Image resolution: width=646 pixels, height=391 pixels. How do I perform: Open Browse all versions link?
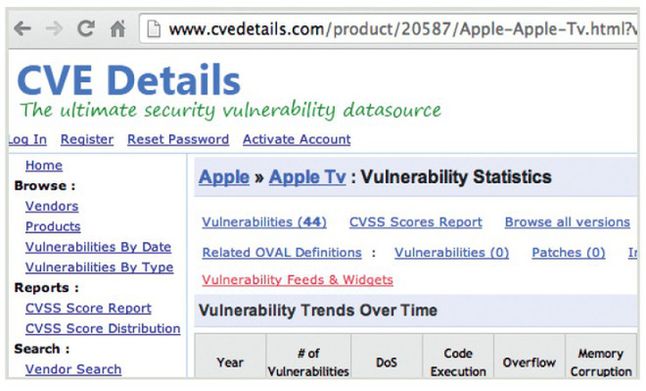[567, 222]
